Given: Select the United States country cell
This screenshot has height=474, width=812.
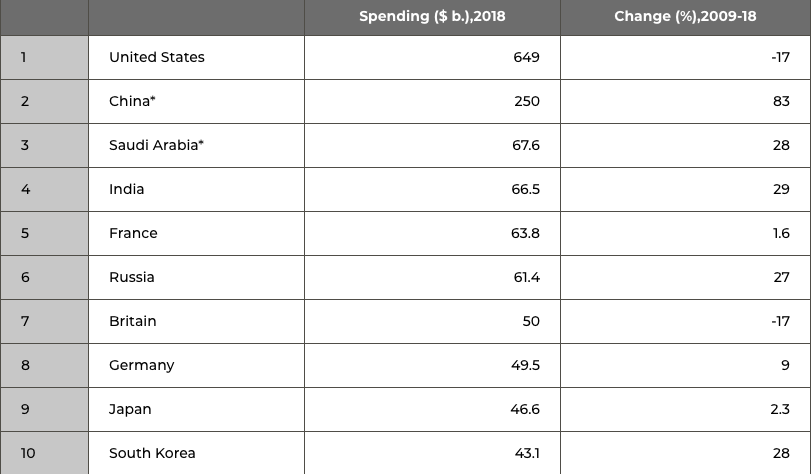Looking at the screenshot, I should coord(157,57).
